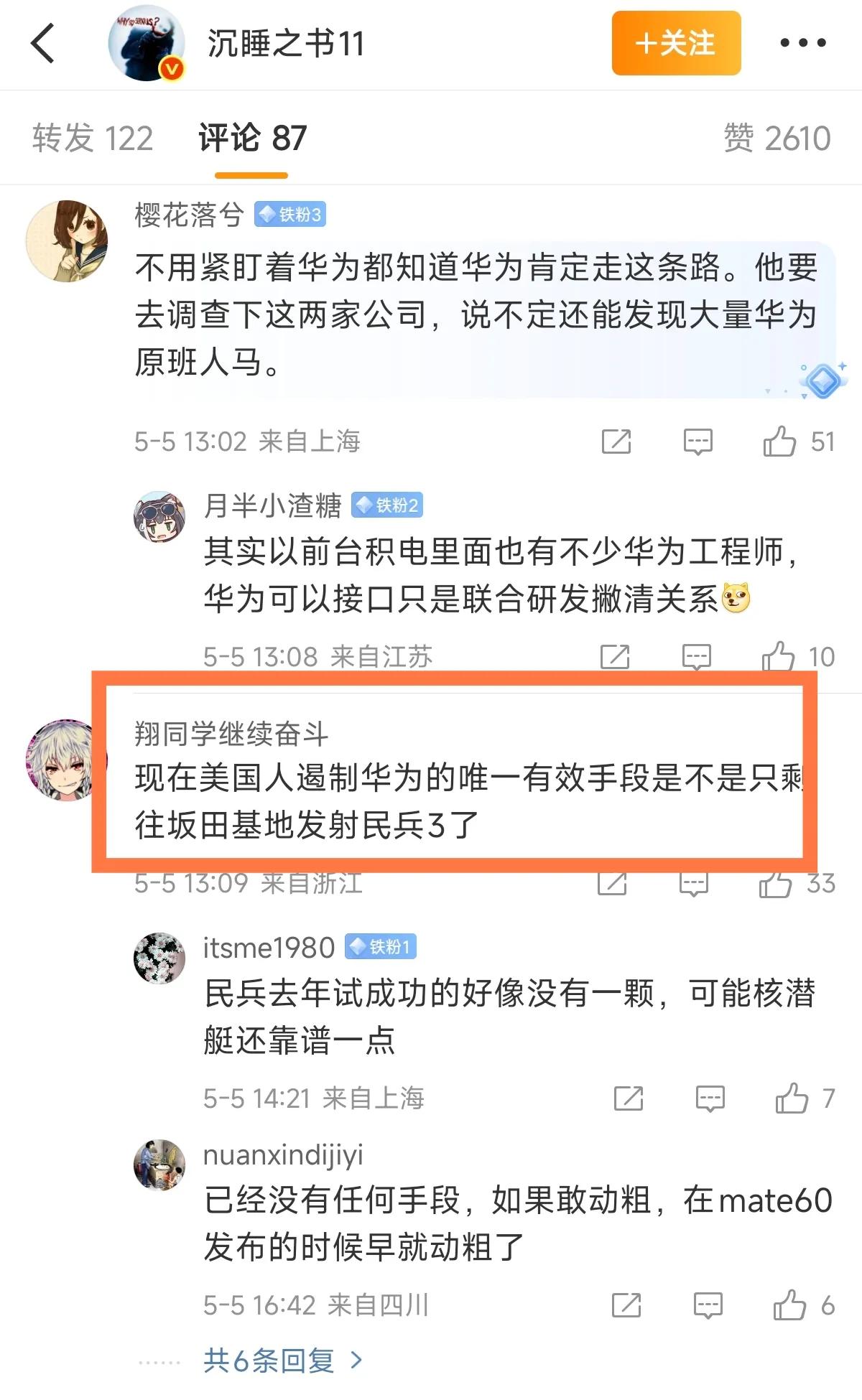This screenshot has height=1400, width=862.
Task: Switch to 转发 122 tab
Action: coord(93,138)
